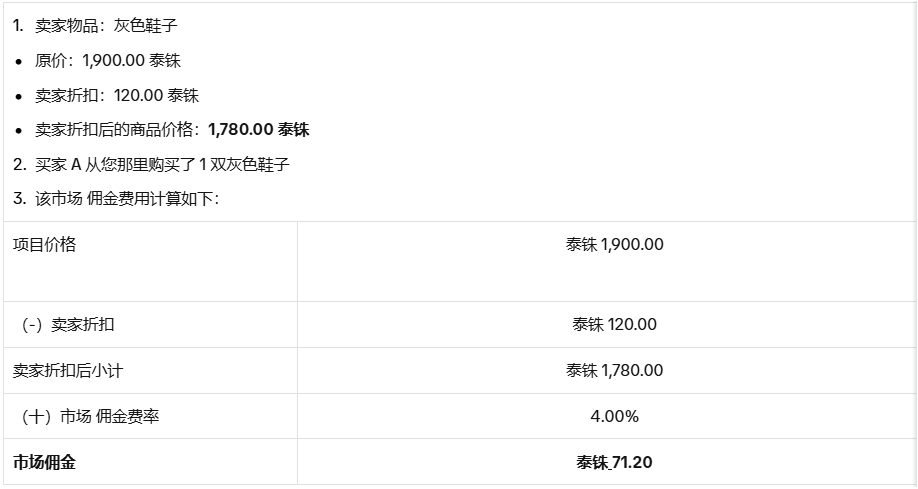Click the 卖家折扣后的商品价格 bullet label
Viewport: 918px width, 489px height.
(117, 130)
